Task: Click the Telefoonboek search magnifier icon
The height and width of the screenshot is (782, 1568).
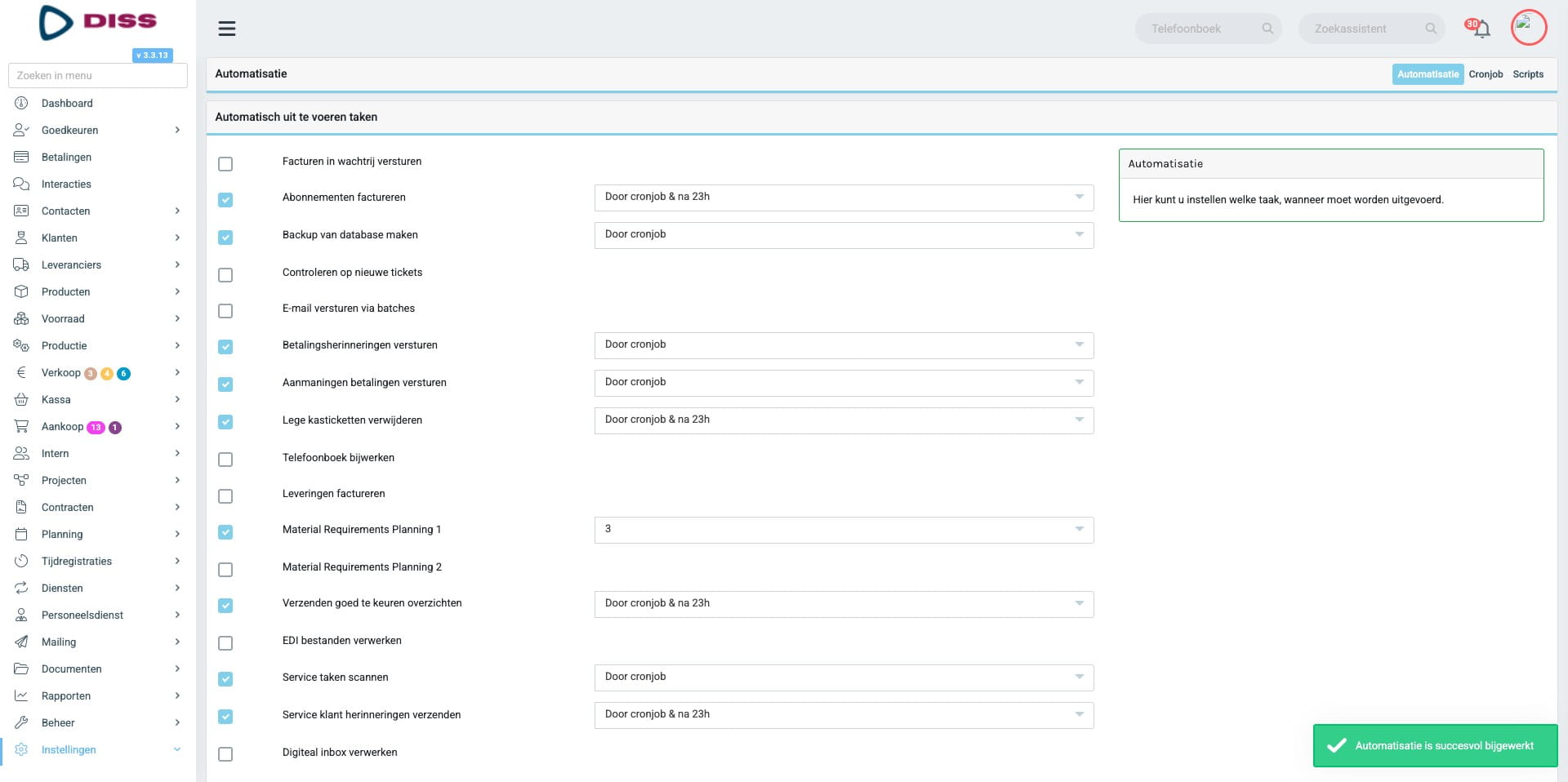Action: [1267, 29]
